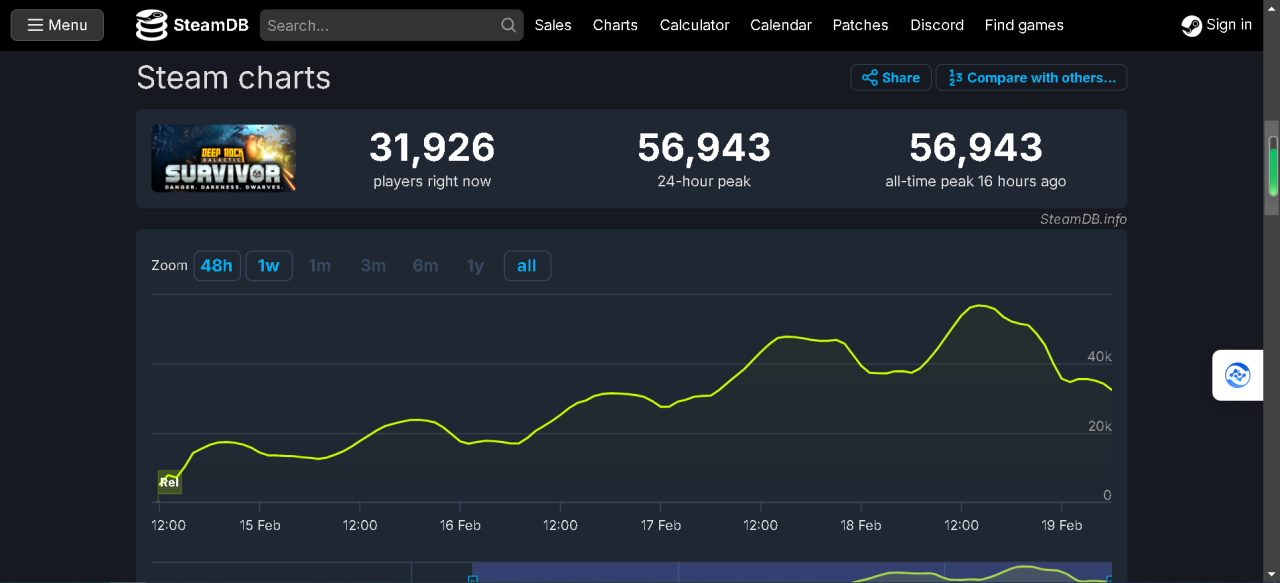This screenshot has height=583, width=1280.
Task: Click the 24-hour peak label
Action: point(704,182)
